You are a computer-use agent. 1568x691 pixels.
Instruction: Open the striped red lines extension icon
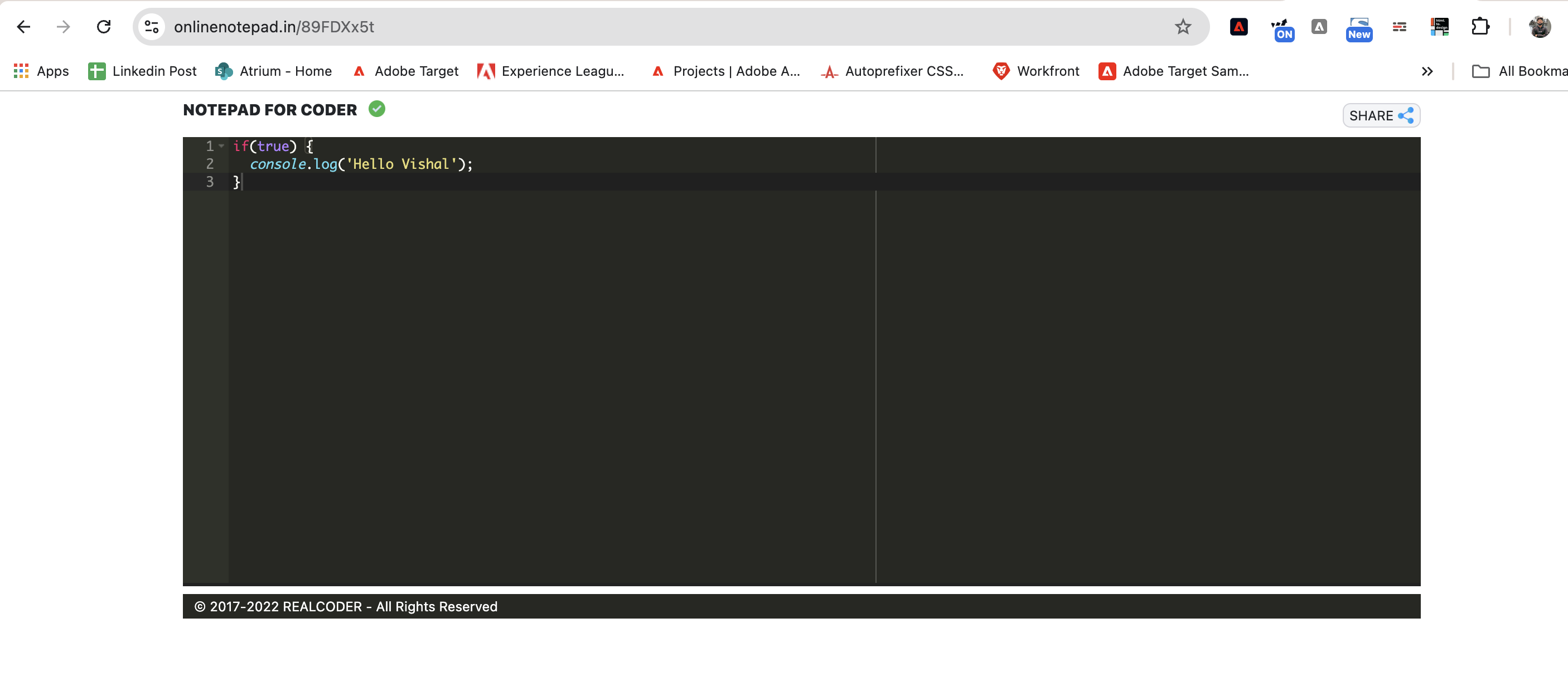(1400, 27)
